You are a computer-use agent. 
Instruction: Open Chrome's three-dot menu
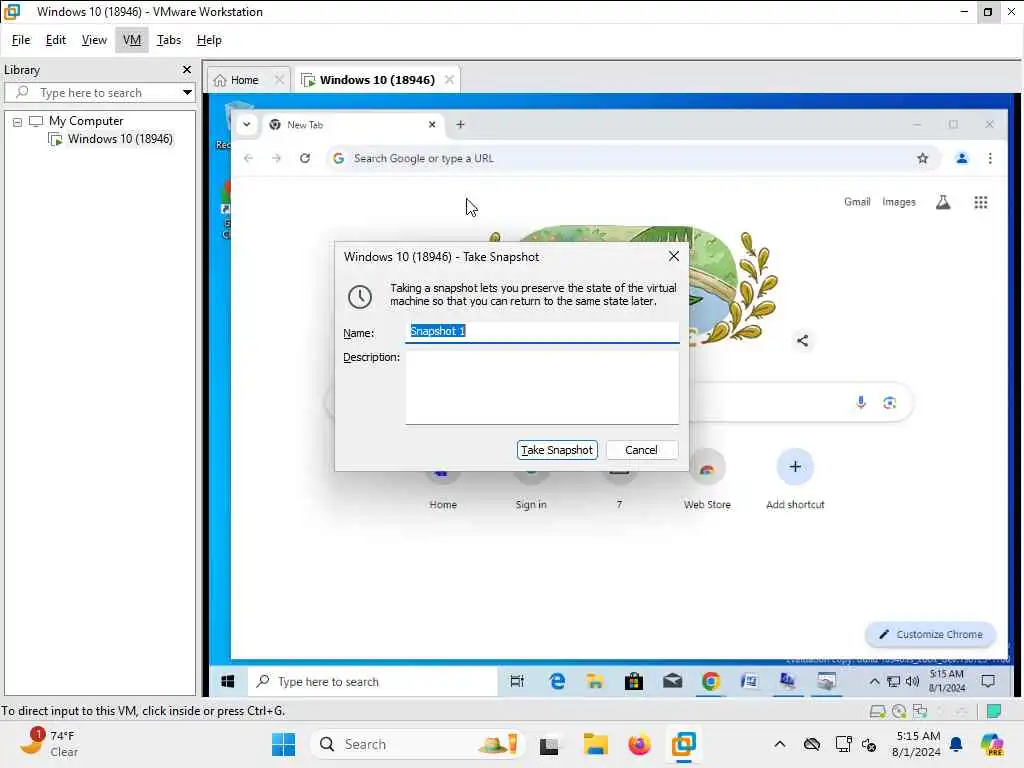pos(990,158)
